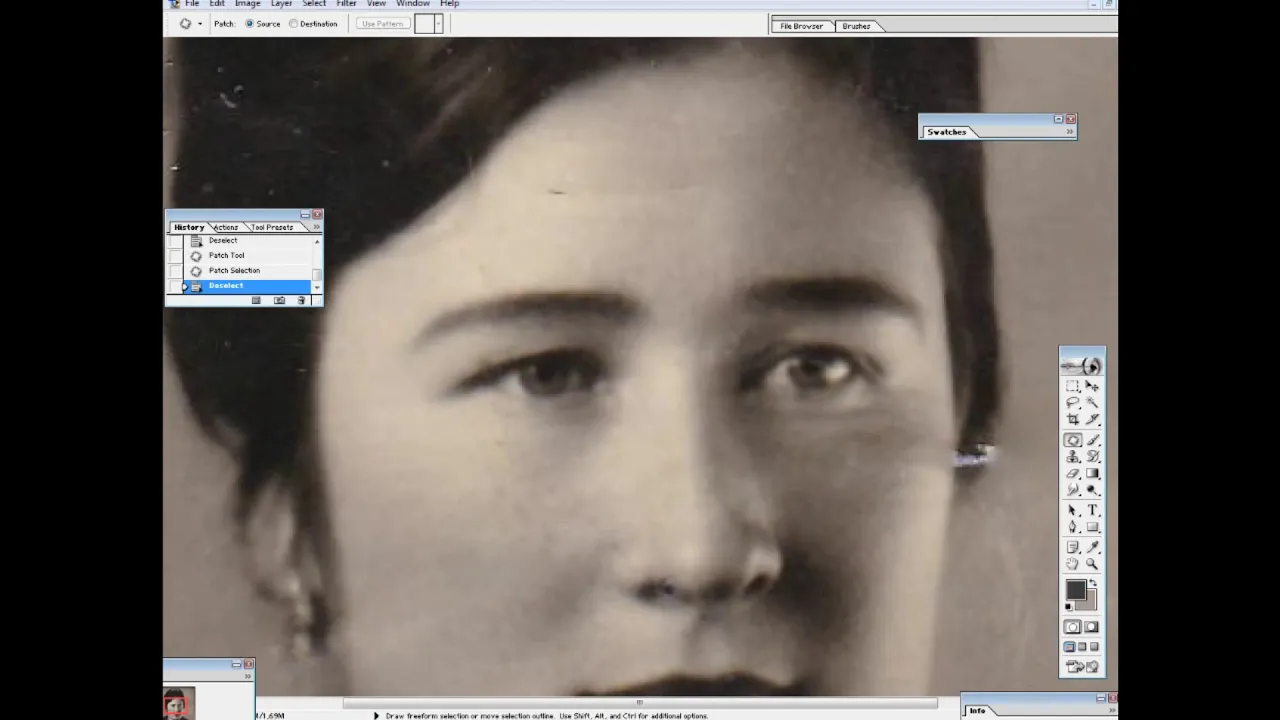Viewport: 1280px width, 720px height.
Task: Switch to the Actions tab
Action: click(226, 227)
